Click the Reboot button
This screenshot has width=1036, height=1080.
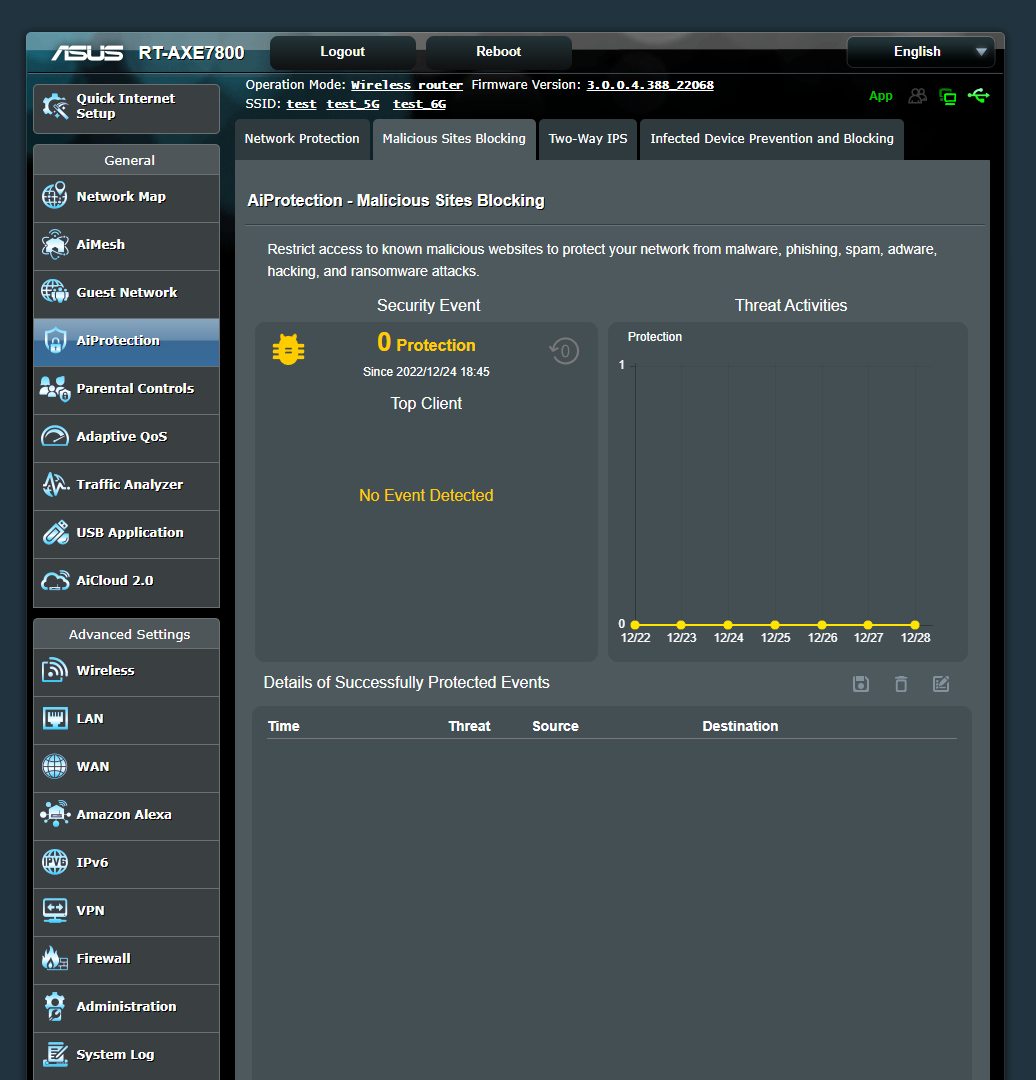pyautogui.click(x=499, y=52)
